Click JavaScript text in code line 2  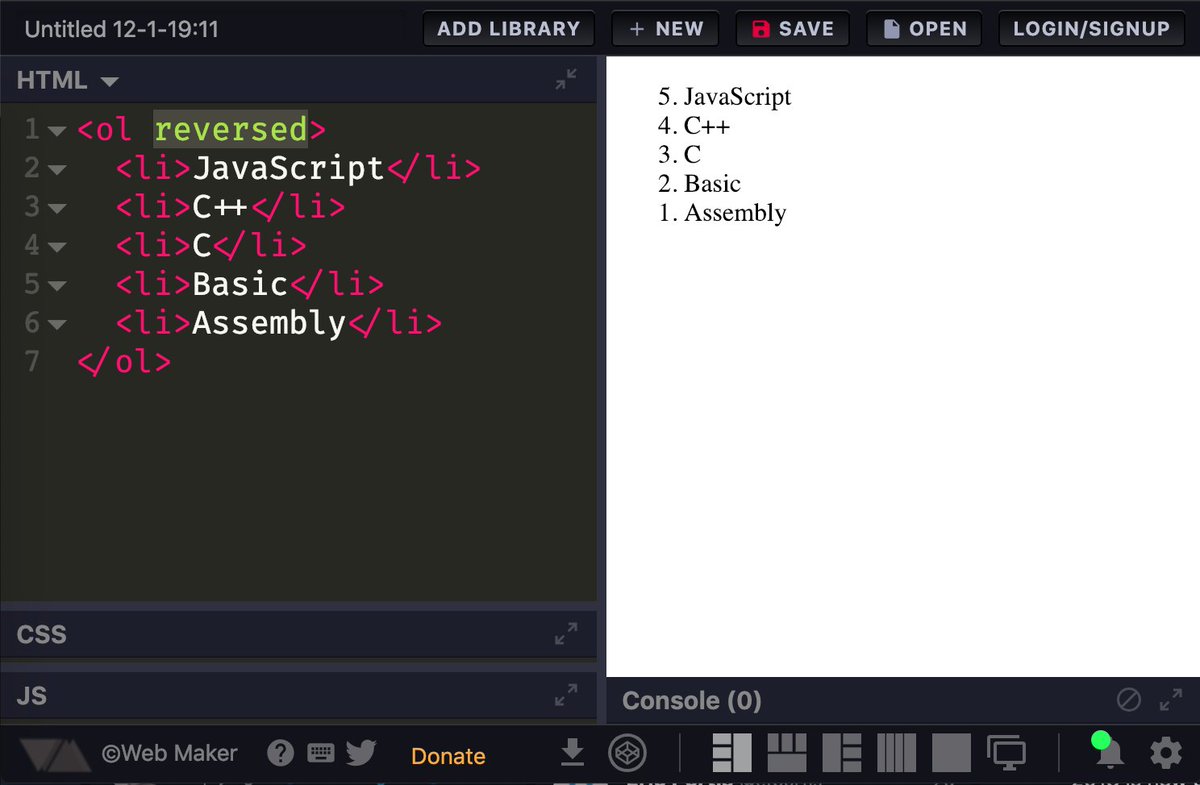point(288,168)
